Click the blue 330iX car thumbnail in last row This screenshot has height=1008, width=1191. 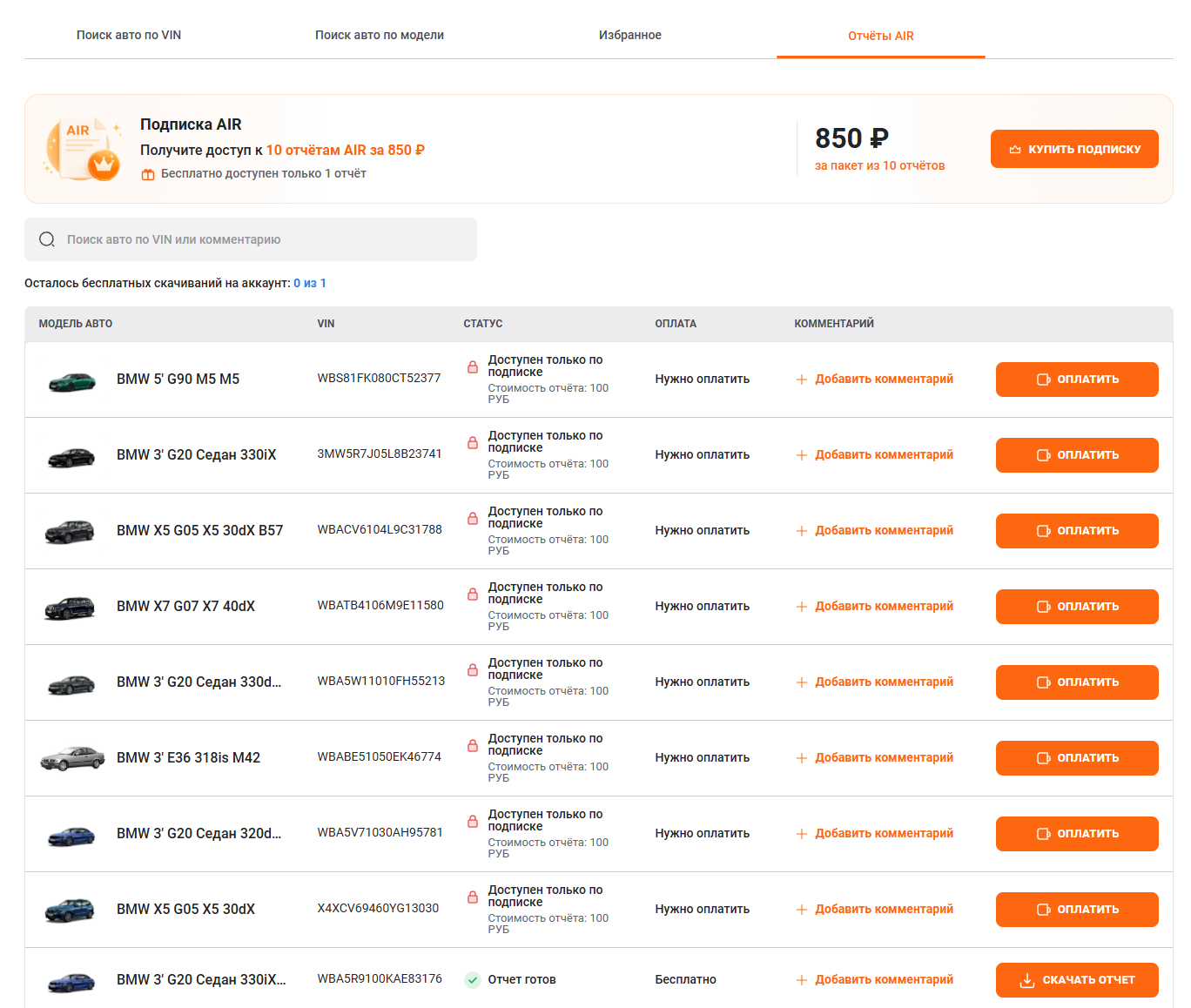coord(71,982)
